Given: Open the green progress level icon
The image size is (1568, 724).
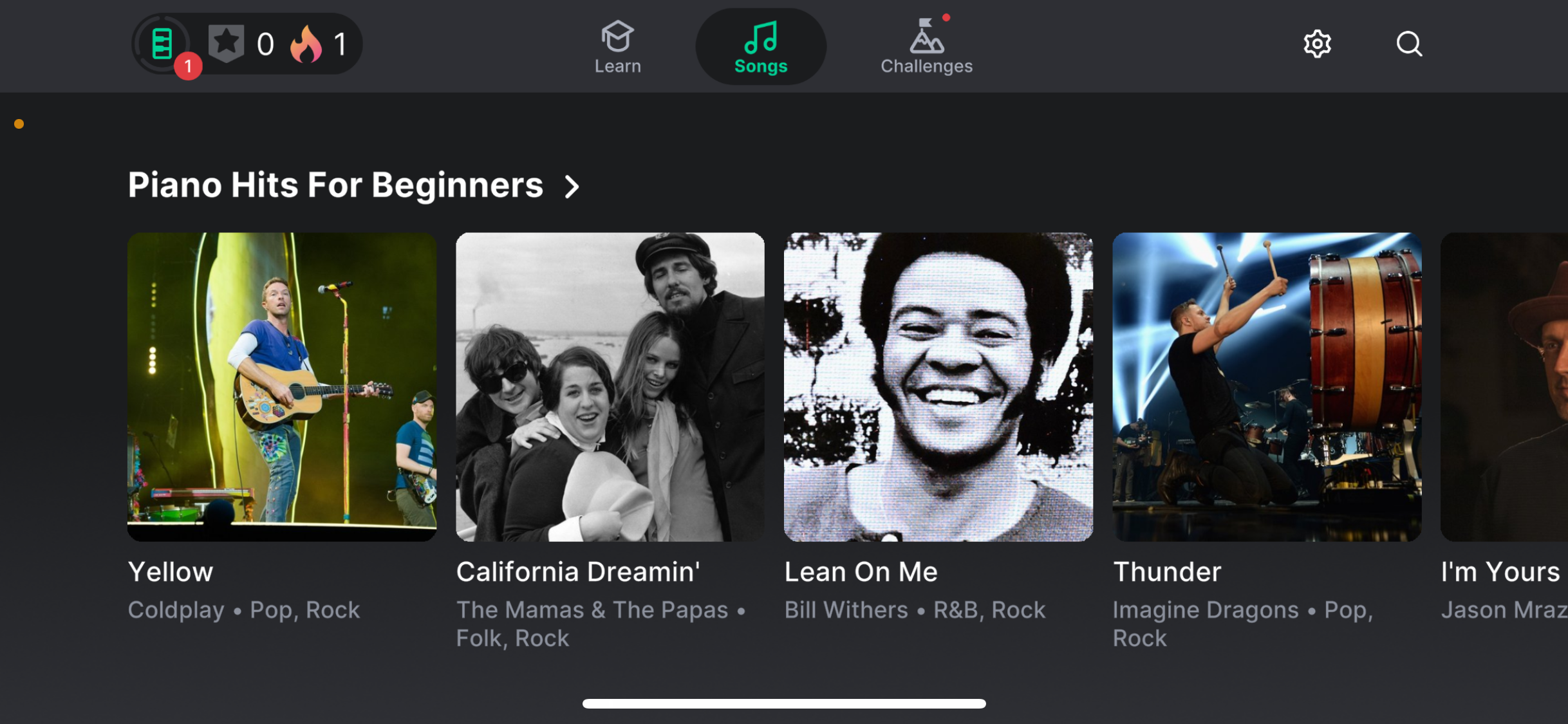Looking at the screenshot, I should click(x=162, y=44).
